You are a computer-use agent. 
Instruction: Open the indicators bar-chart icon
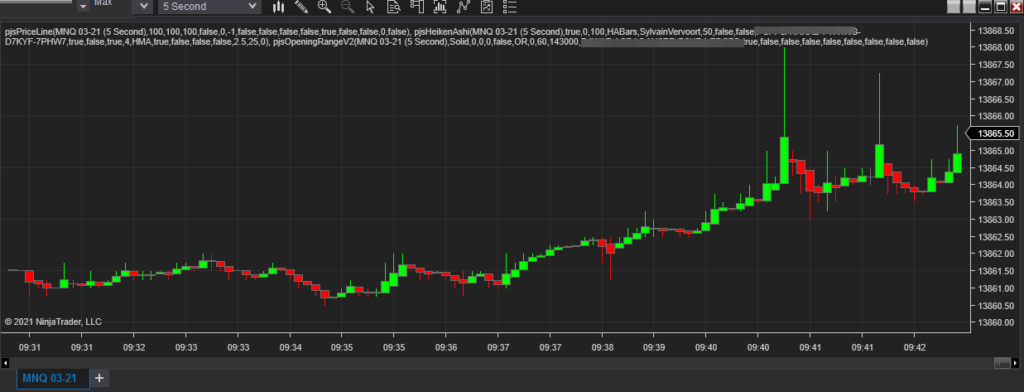440,7
